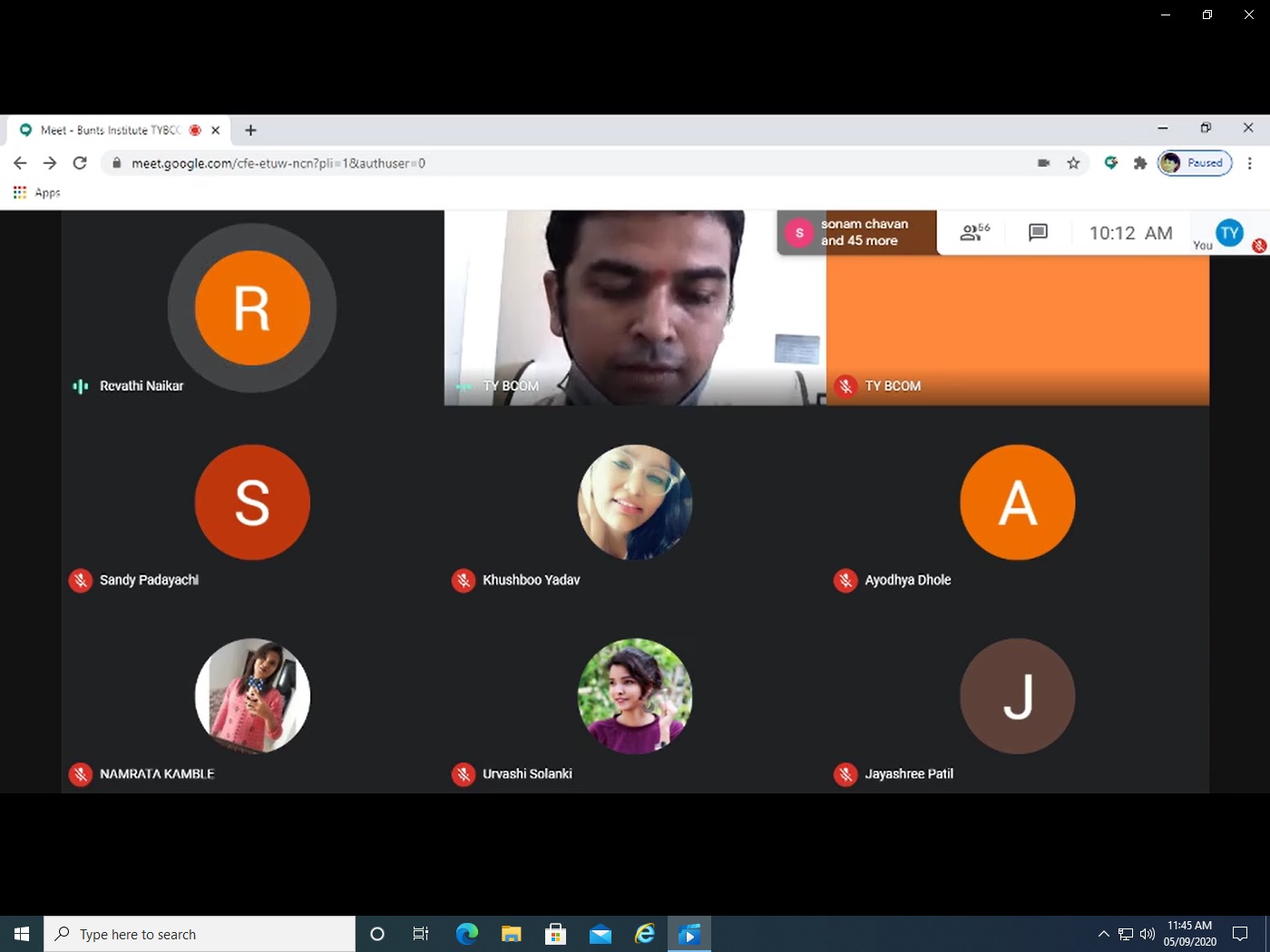Launch Microsoft Edge from the taskbar
Image resolution: width=1270 pixels, height=952 pixels.
(466, 934)
